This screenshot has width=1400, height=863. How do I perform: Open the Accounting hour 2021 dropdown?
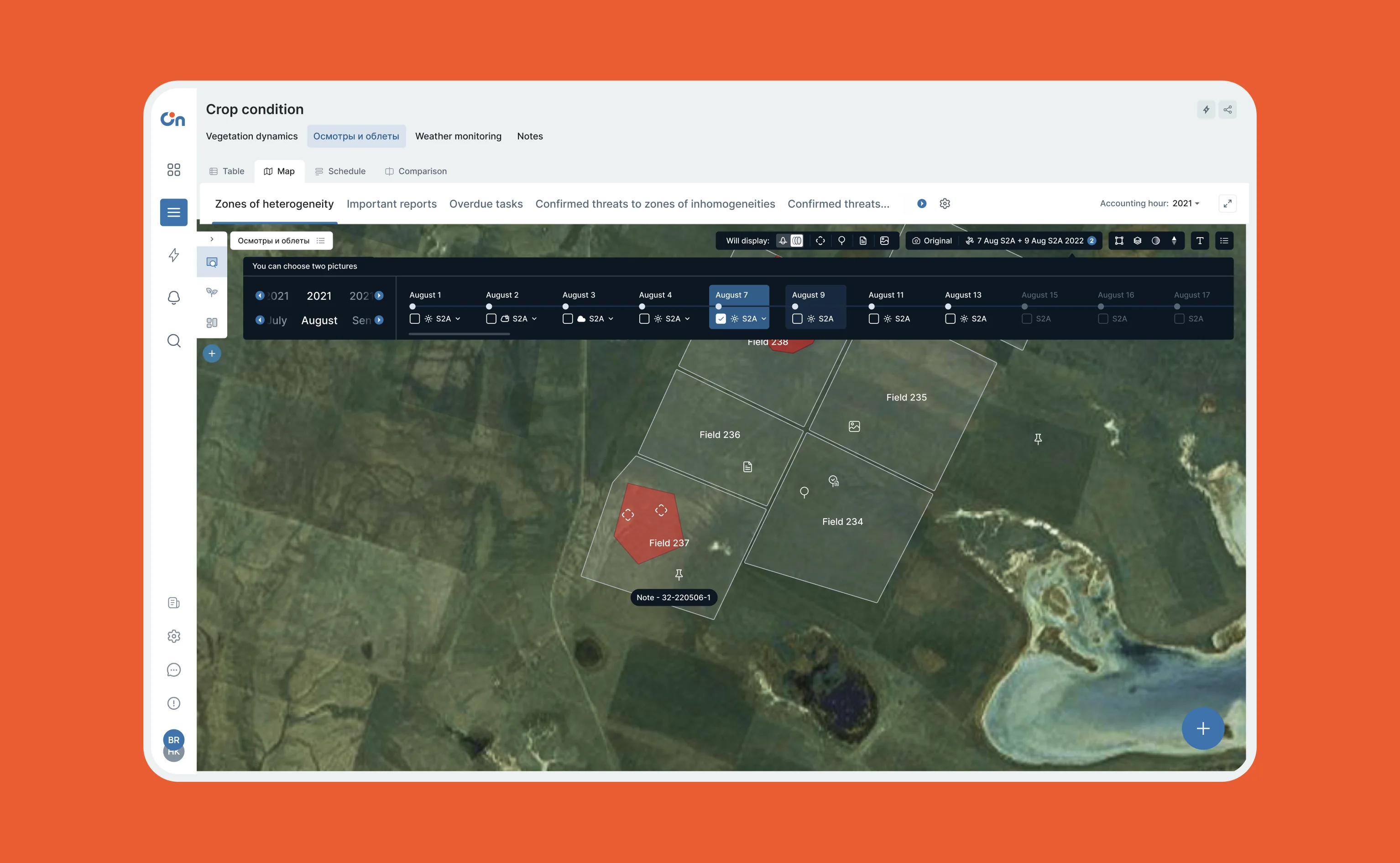tap(1186, 204)
